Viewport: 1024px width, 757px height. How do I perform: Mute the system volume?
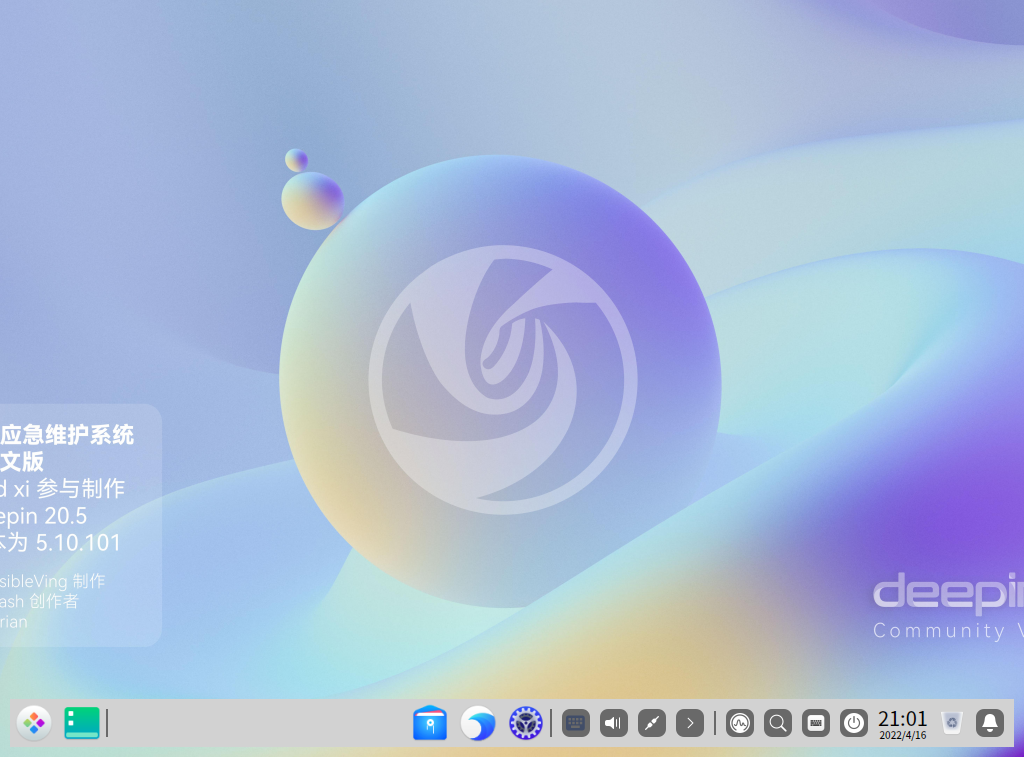(613, 722)
